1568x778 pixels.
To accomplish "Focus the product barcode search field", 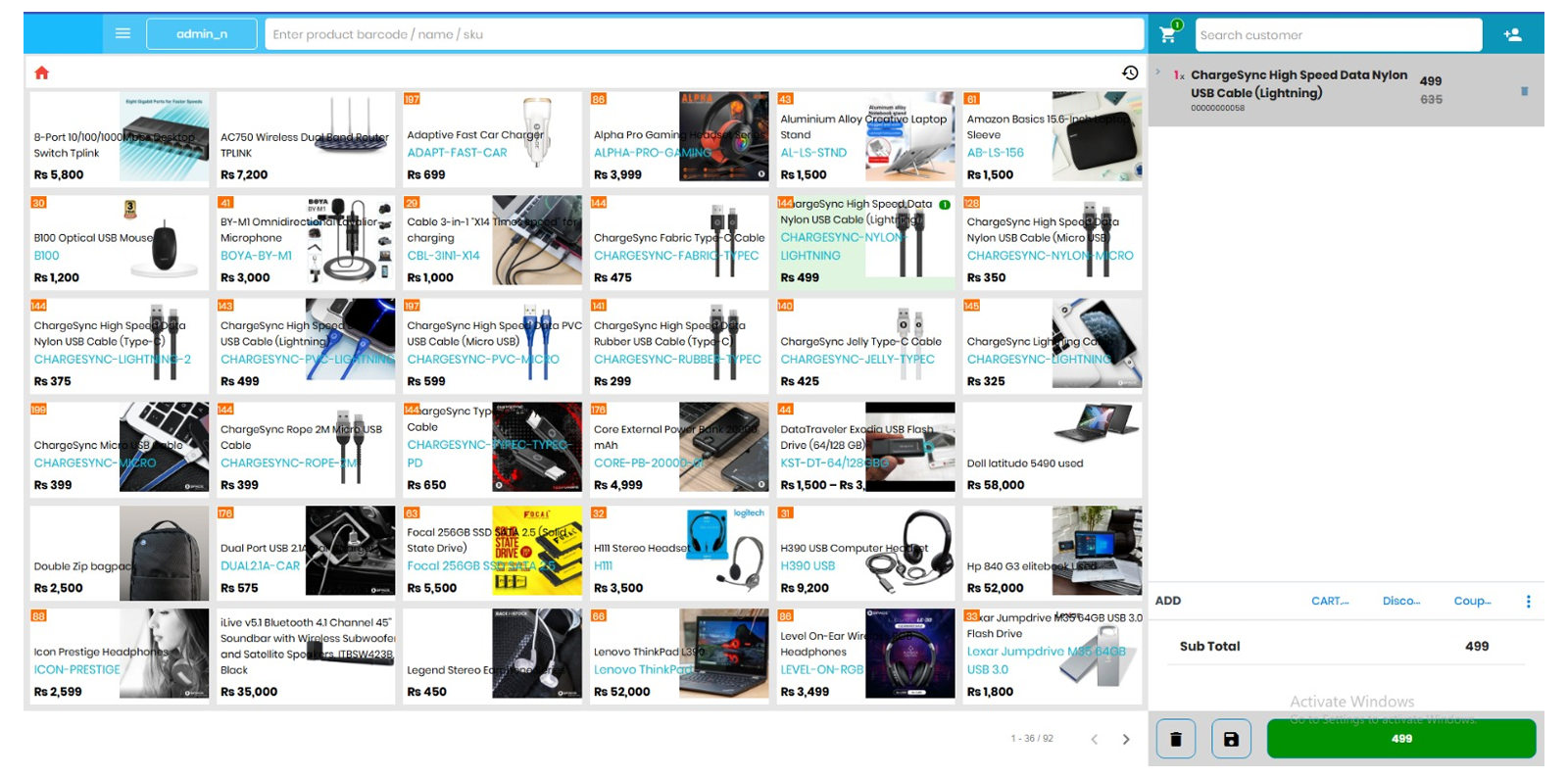I will (704, 34).
